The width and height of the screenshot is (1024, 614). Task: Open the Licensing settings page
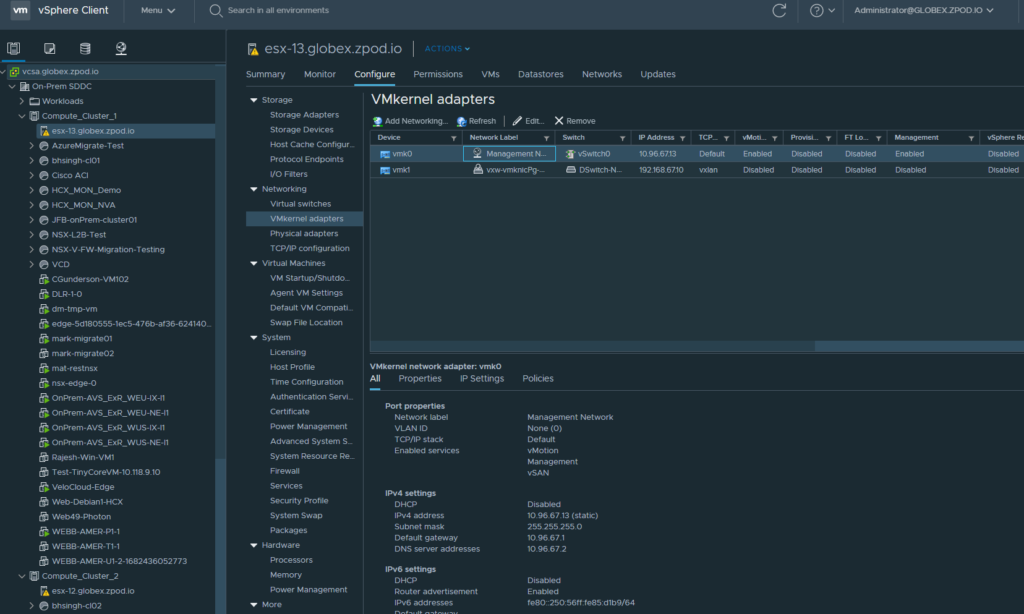pos(287,353)
